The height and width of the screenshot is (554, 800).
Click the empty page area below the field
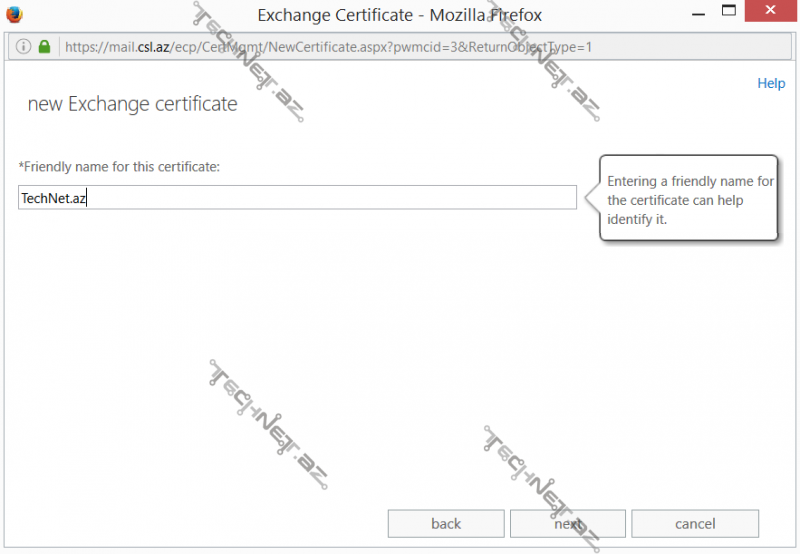pyautogui.click(x=300, y=330)
